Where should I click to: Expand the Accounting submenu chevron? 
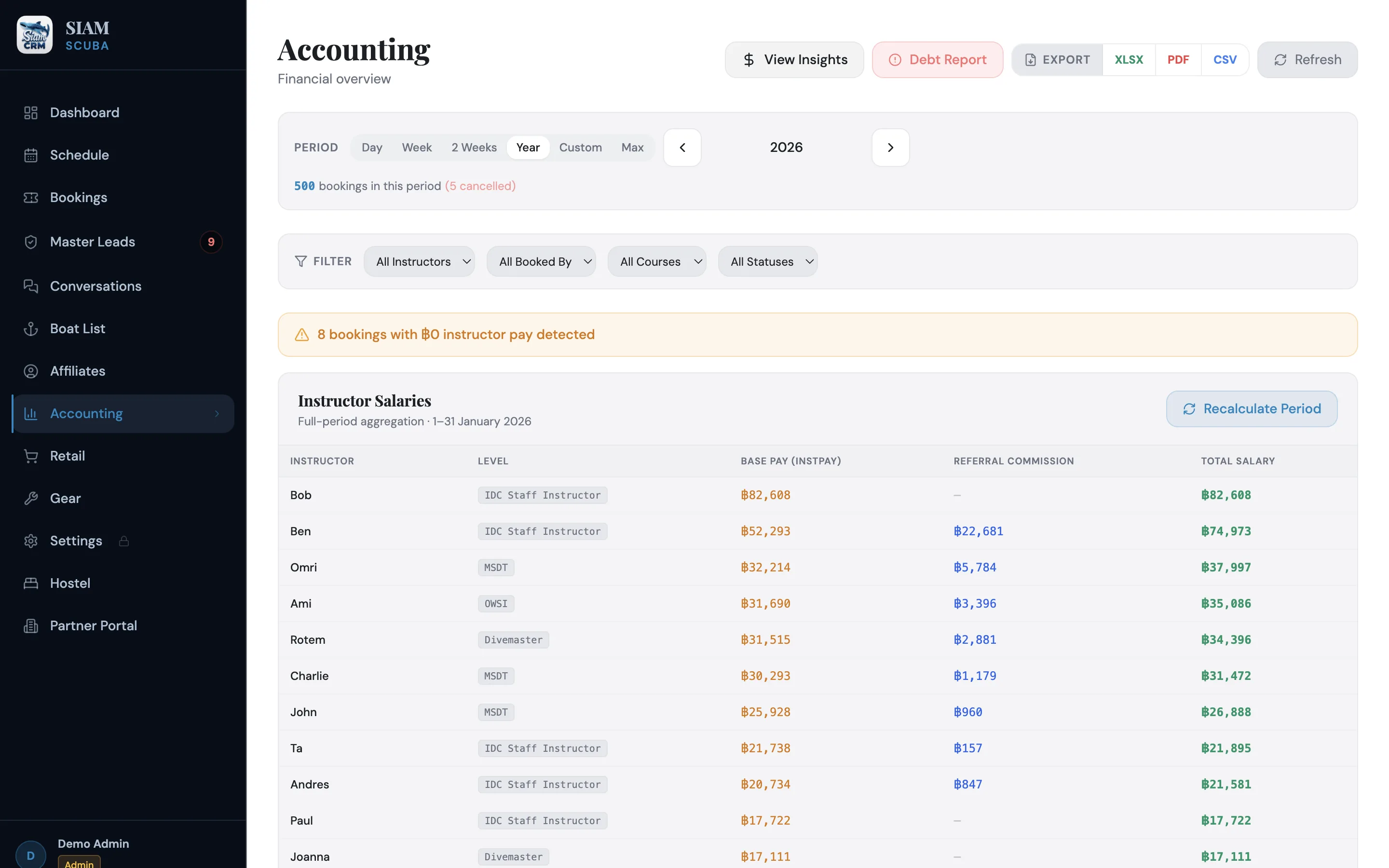217,413
